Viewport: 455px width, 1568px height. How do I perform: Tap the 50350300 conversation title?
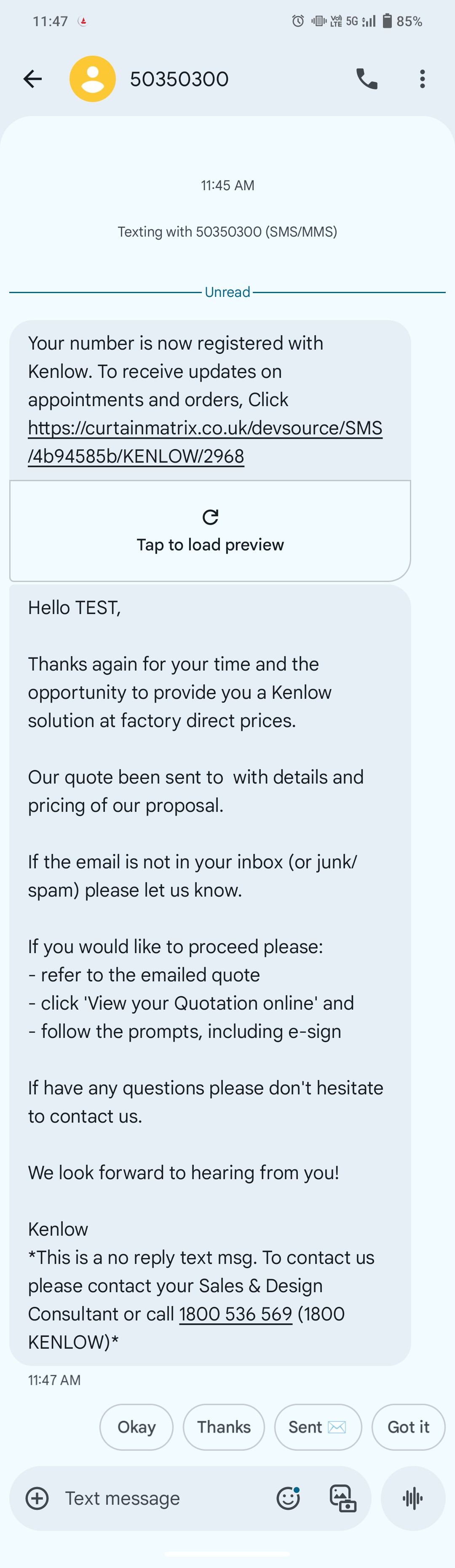click(x=179, y=79)
